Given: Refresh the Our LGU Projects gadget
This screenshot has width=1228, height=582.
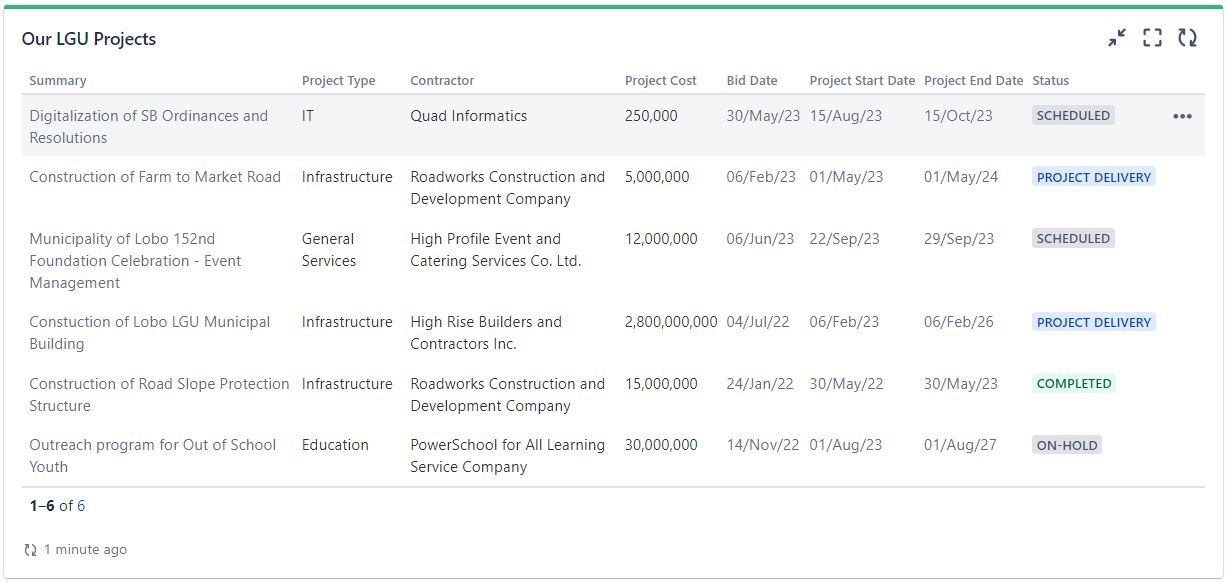Looking at the screenshot, I should tap(1187, 38).
